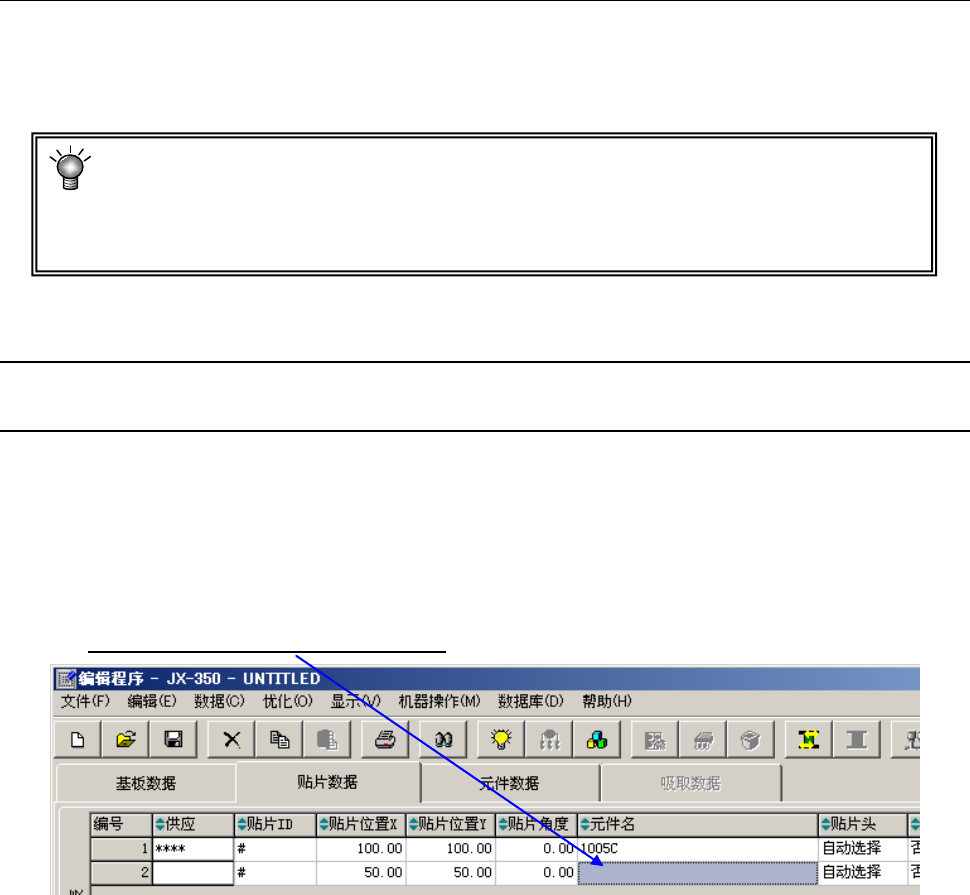Click the # 贴片ID cell in row 2

tap(275, 873)
